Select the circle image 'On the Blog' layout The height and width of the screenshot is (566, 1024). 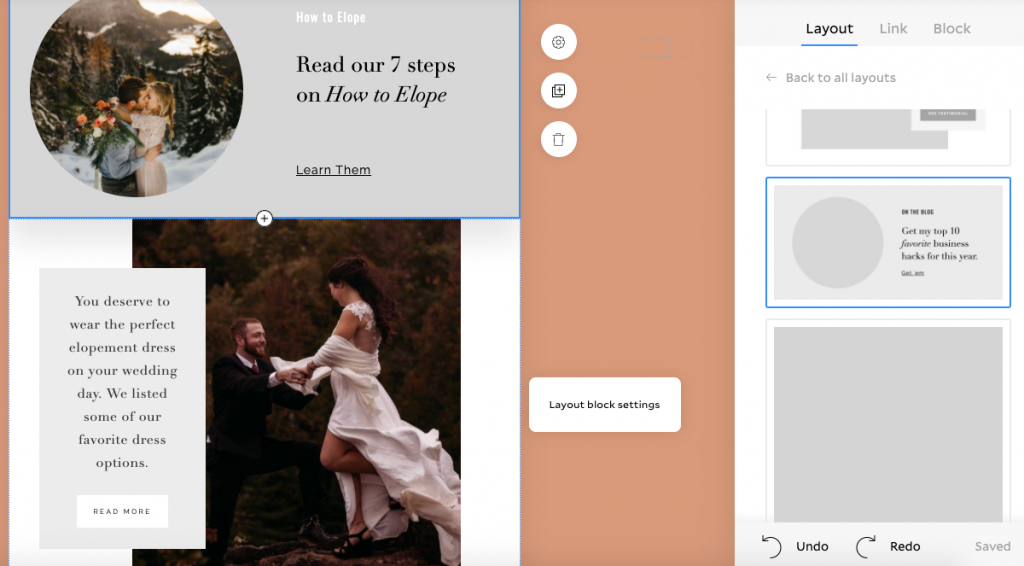pos(887,243)
